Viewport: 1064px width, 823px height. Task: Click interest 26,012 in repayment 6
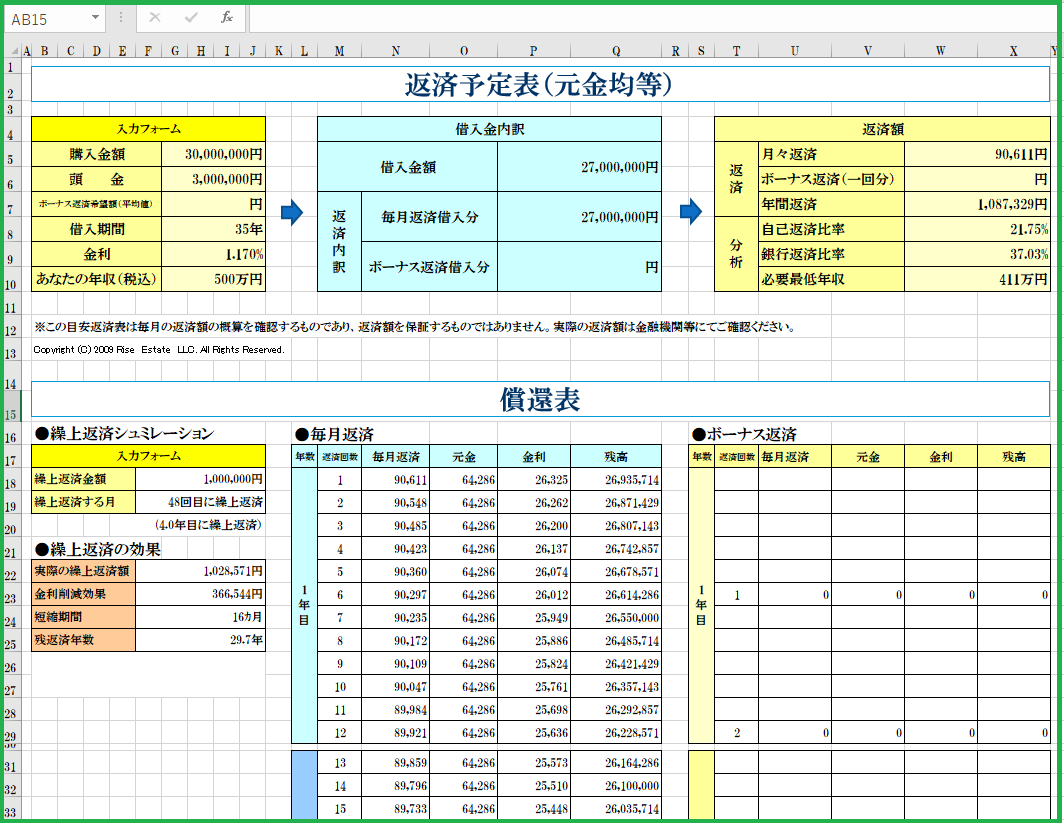535,594
